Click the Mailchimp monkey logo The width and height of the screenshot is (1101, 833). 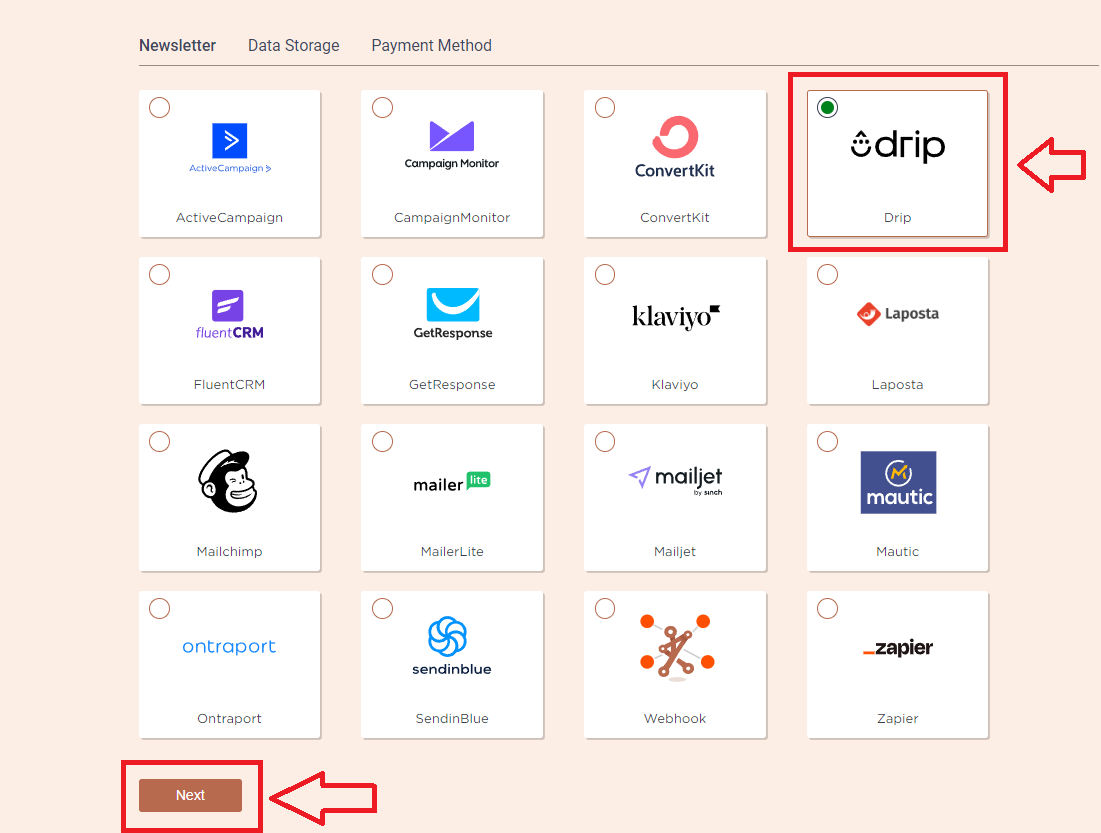click(228, 481)
